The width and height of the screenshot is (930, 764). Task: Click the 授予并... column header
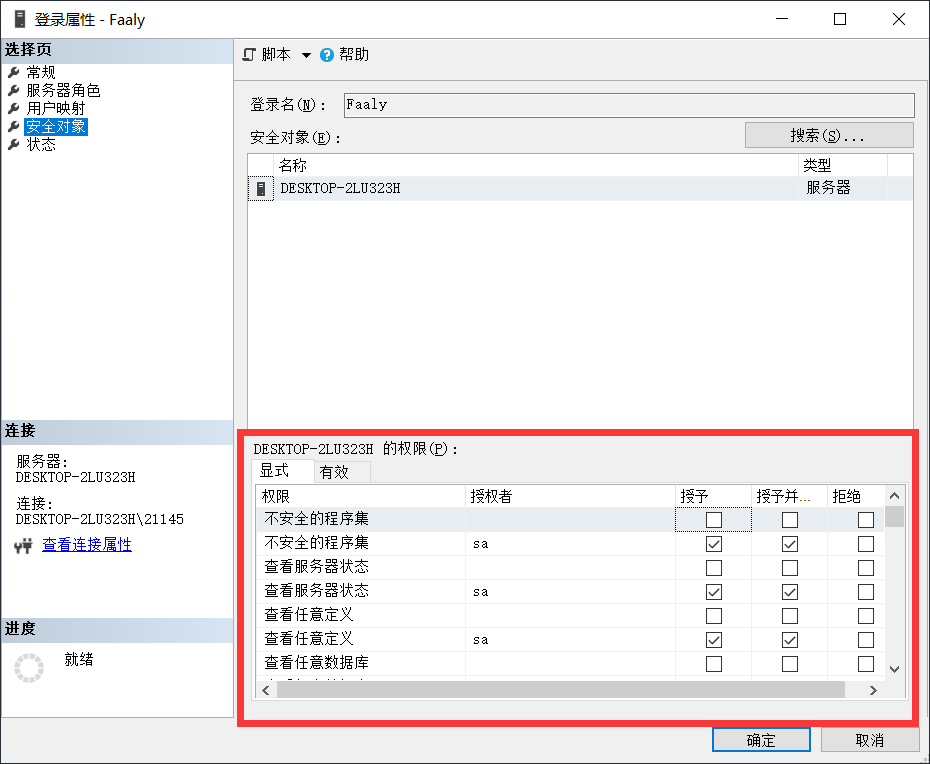[789, 496]
